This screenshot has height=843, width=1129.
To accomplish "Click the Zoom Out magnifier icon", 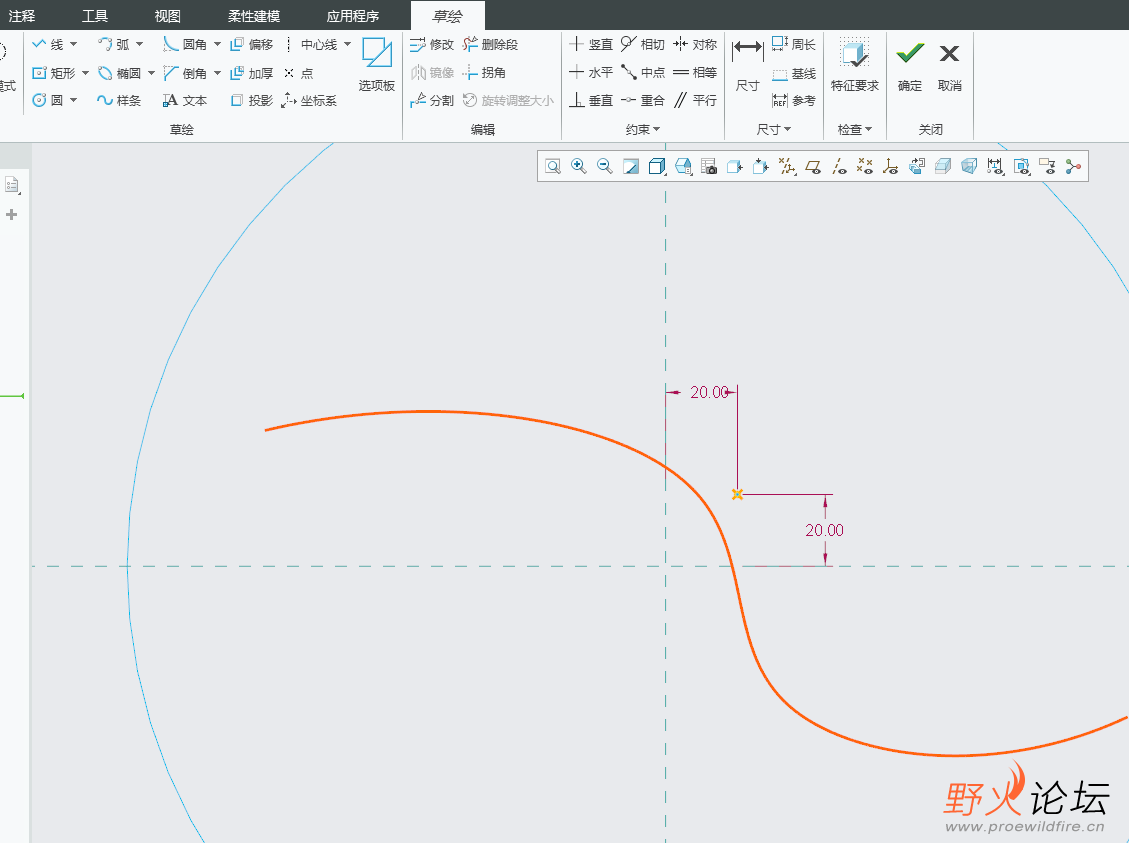I will (x=605, y=166).
